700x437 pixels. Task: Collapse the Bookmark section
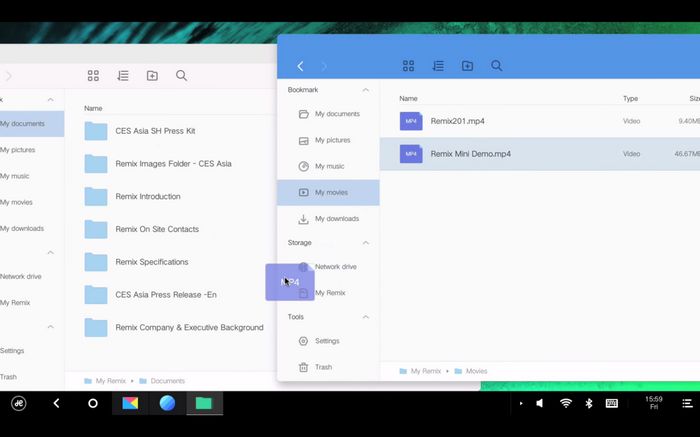(x=366, y=90)
